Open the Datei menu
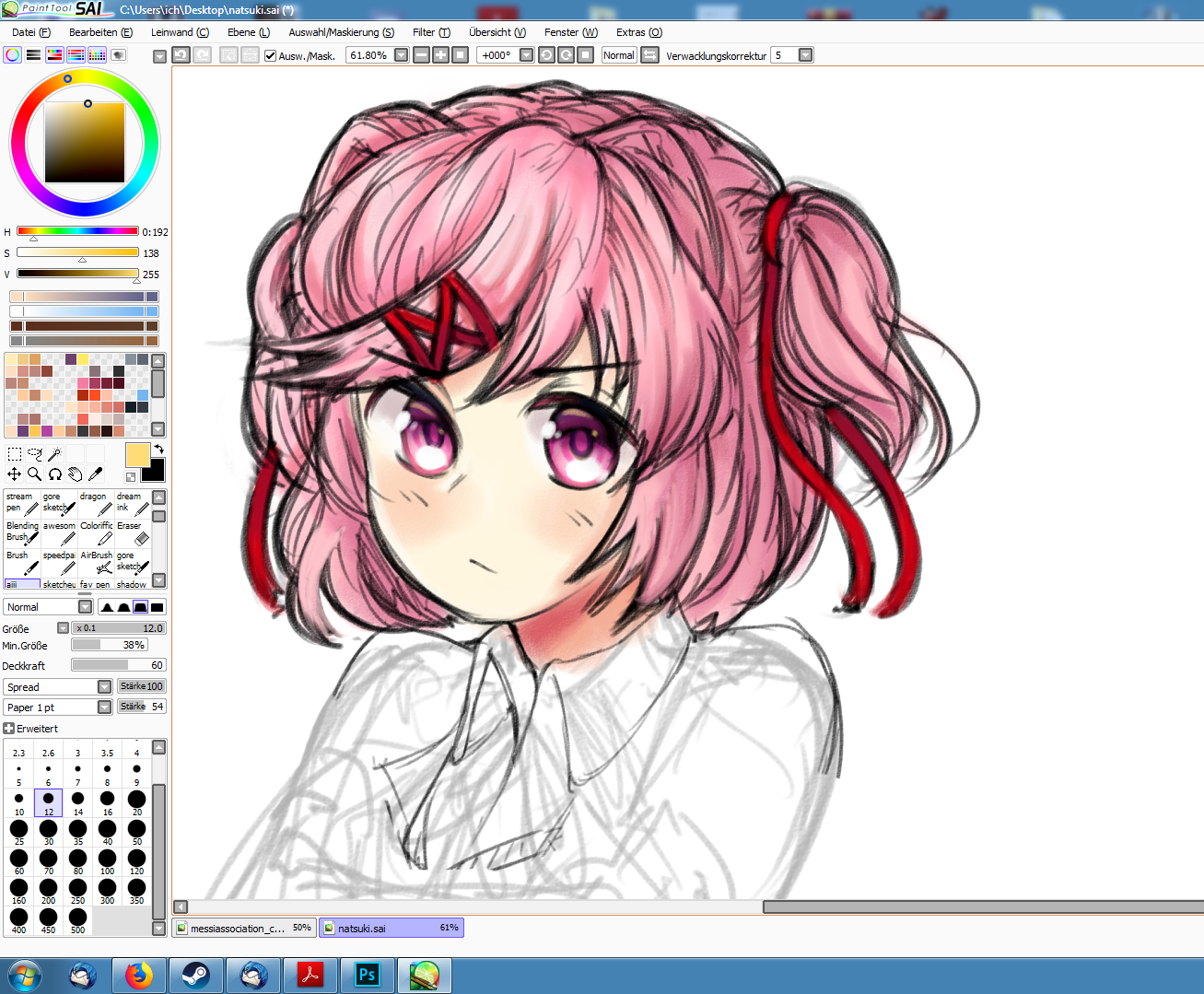 [x=31, y=32]
